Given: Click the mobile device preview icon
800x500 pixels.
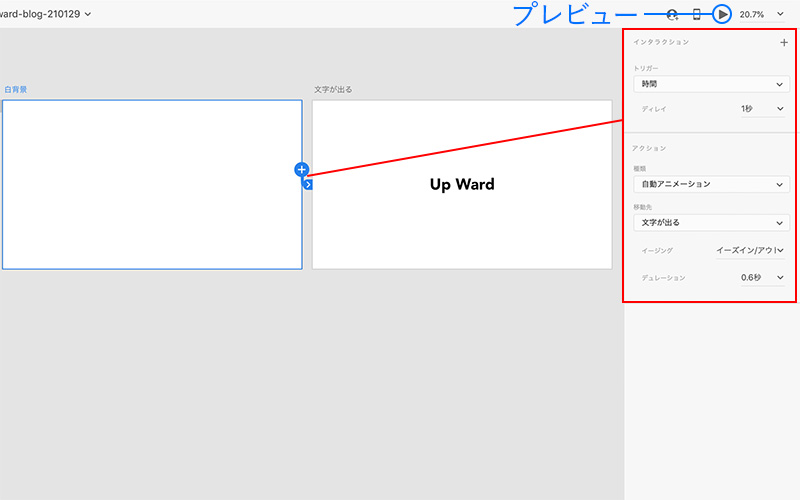Looking at the screenshot, I should (697, 14).
